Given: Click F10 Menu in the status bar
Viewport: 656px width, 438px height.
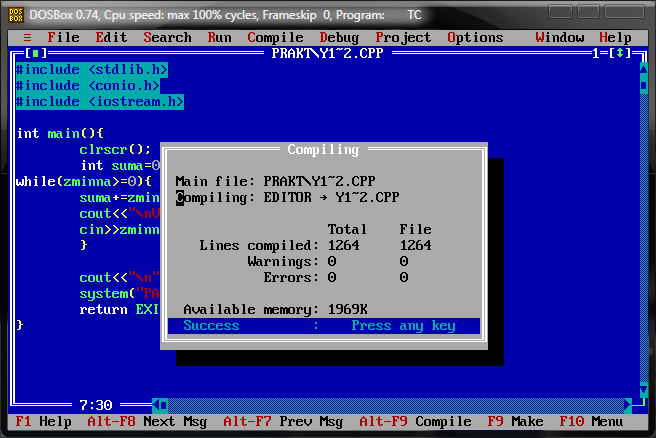Looking at the screenshot, I should [x=591, y=422].
